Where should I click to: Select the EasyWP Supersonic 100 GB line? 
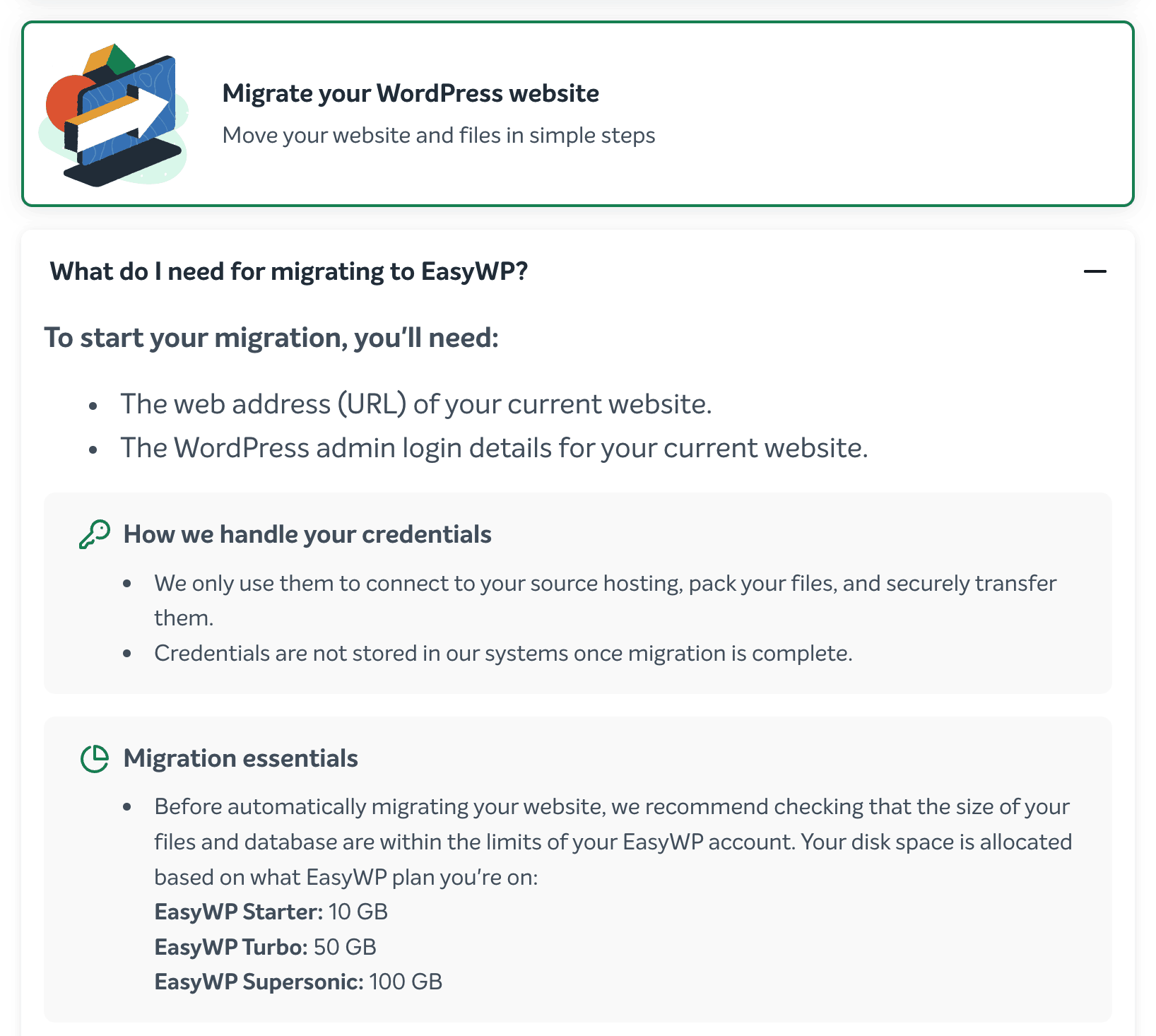click(298, 982)
